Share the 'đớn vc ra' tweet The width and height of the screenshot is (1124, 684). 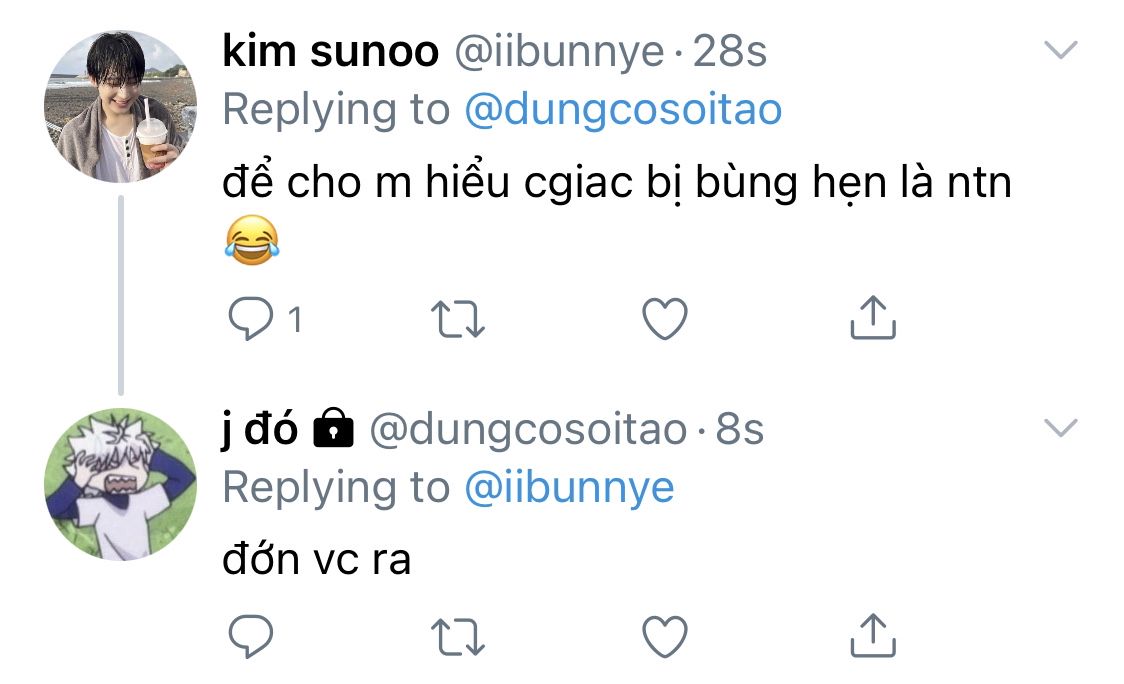[872, 633]
